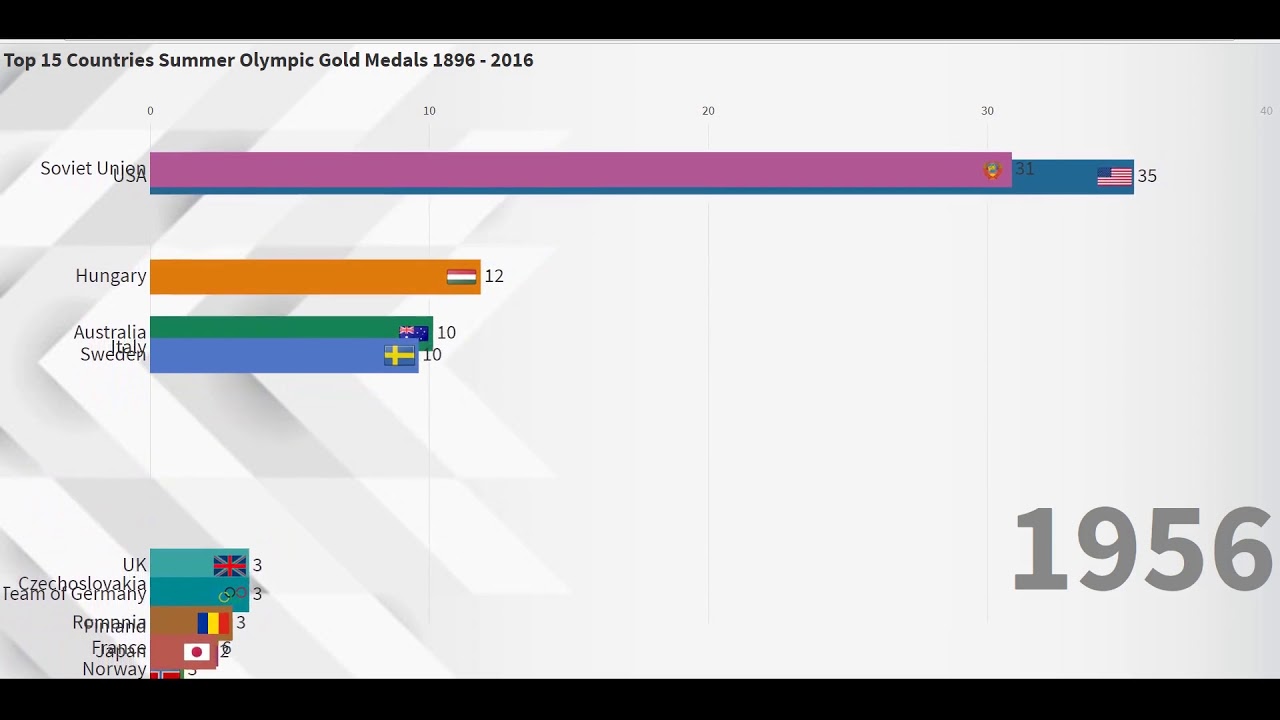Click the 'Australia' country label

(110, 332)
